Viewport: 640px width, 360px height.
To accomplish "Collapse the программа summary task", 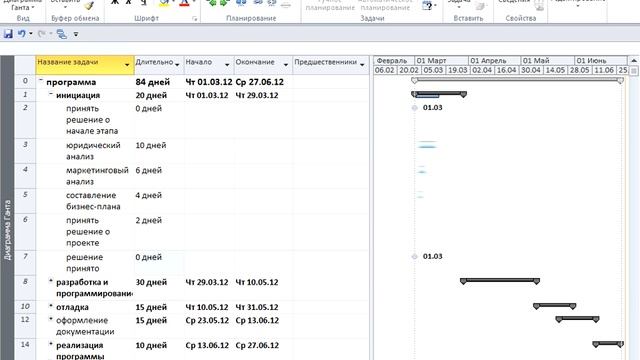I will (41, 81).
